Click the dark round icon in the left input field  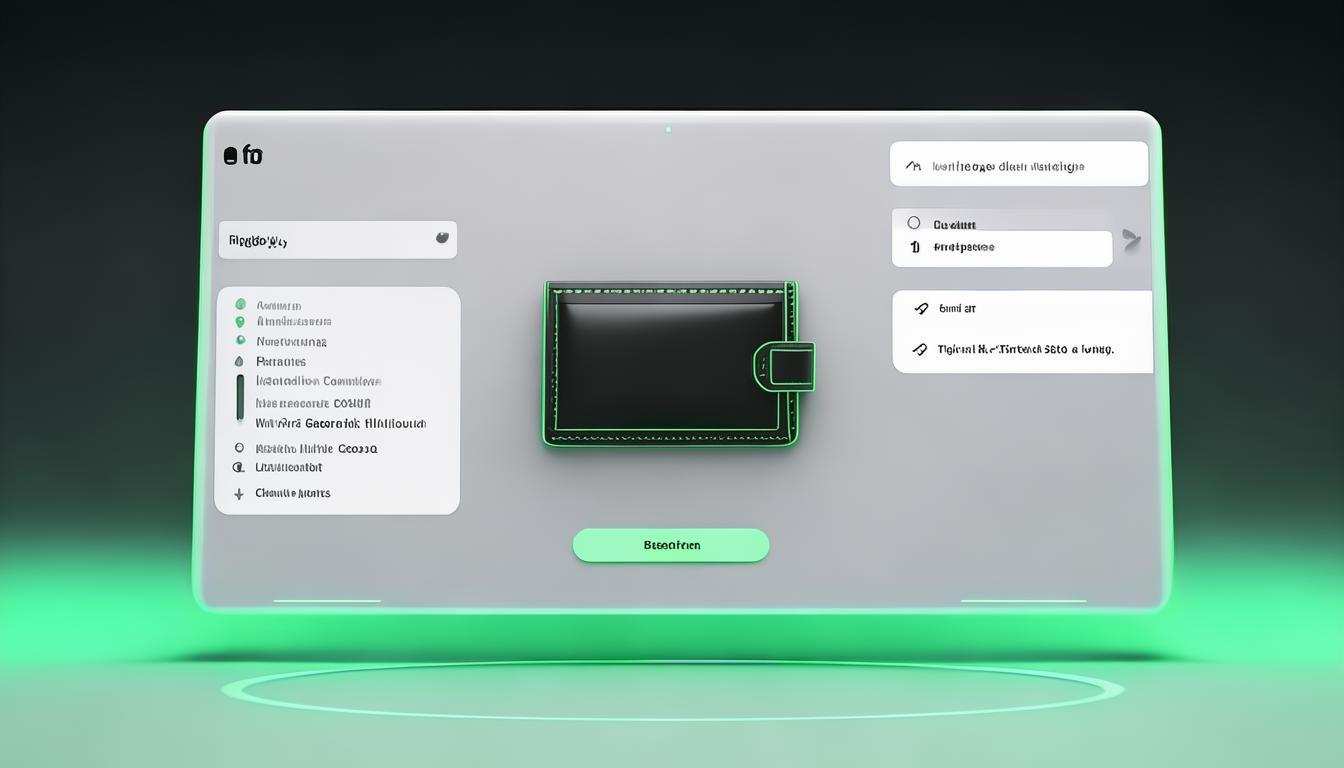tap(442, 238)
